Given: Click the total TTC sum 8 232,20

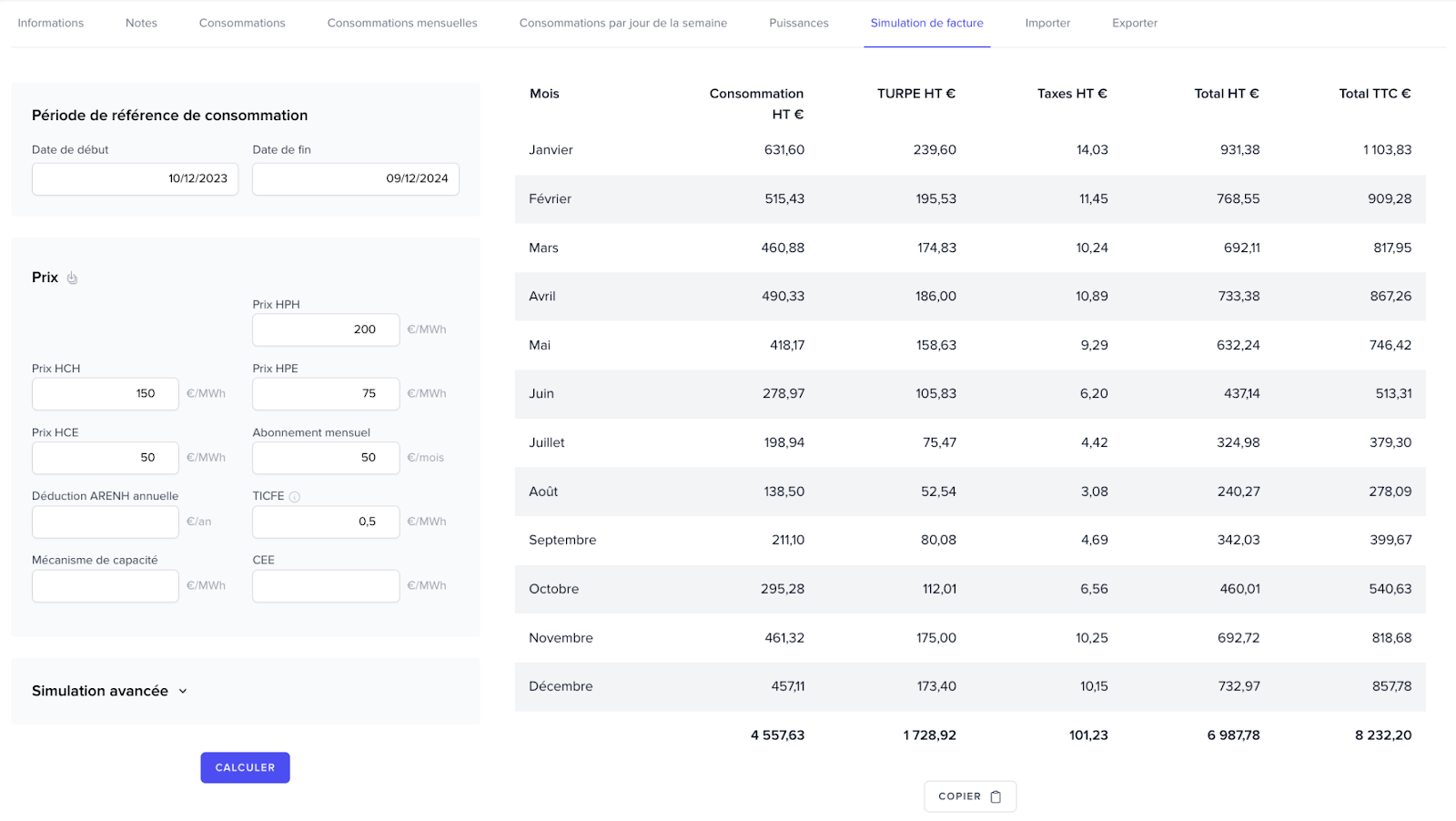Looking at the screenshot, I should [1383, 735].
